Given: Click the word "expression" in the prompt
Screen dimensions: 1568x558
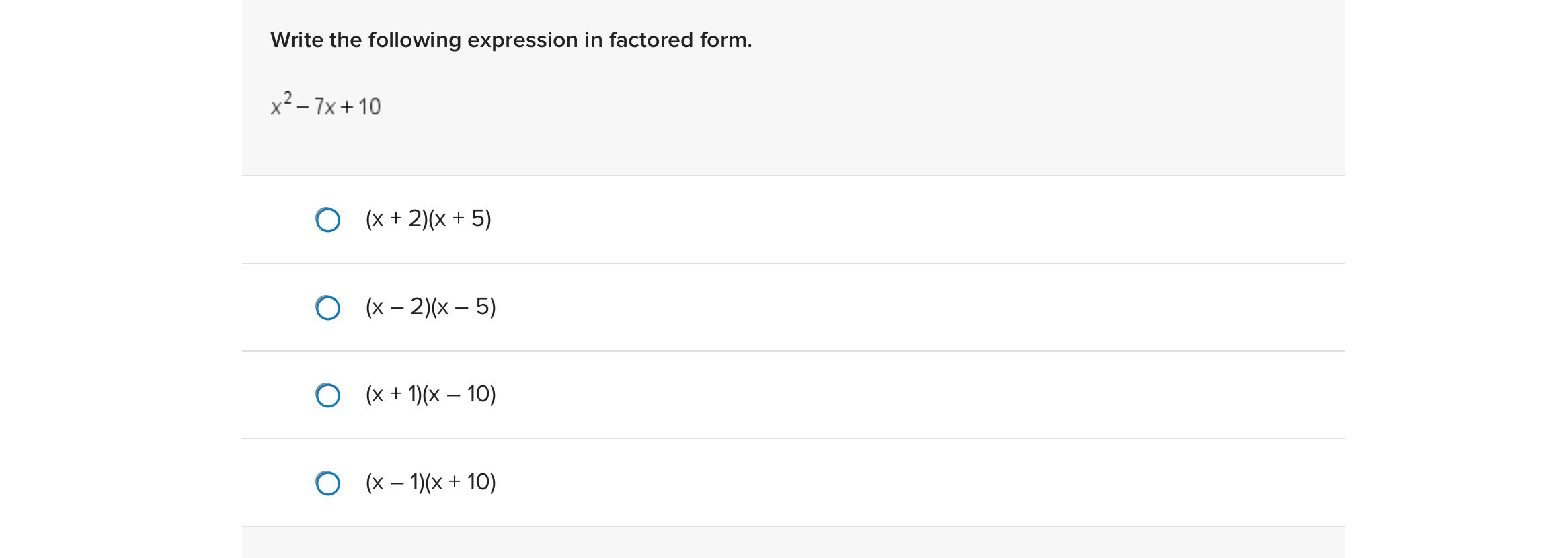Looking at the screenshot, I should [x=522, y=40].
